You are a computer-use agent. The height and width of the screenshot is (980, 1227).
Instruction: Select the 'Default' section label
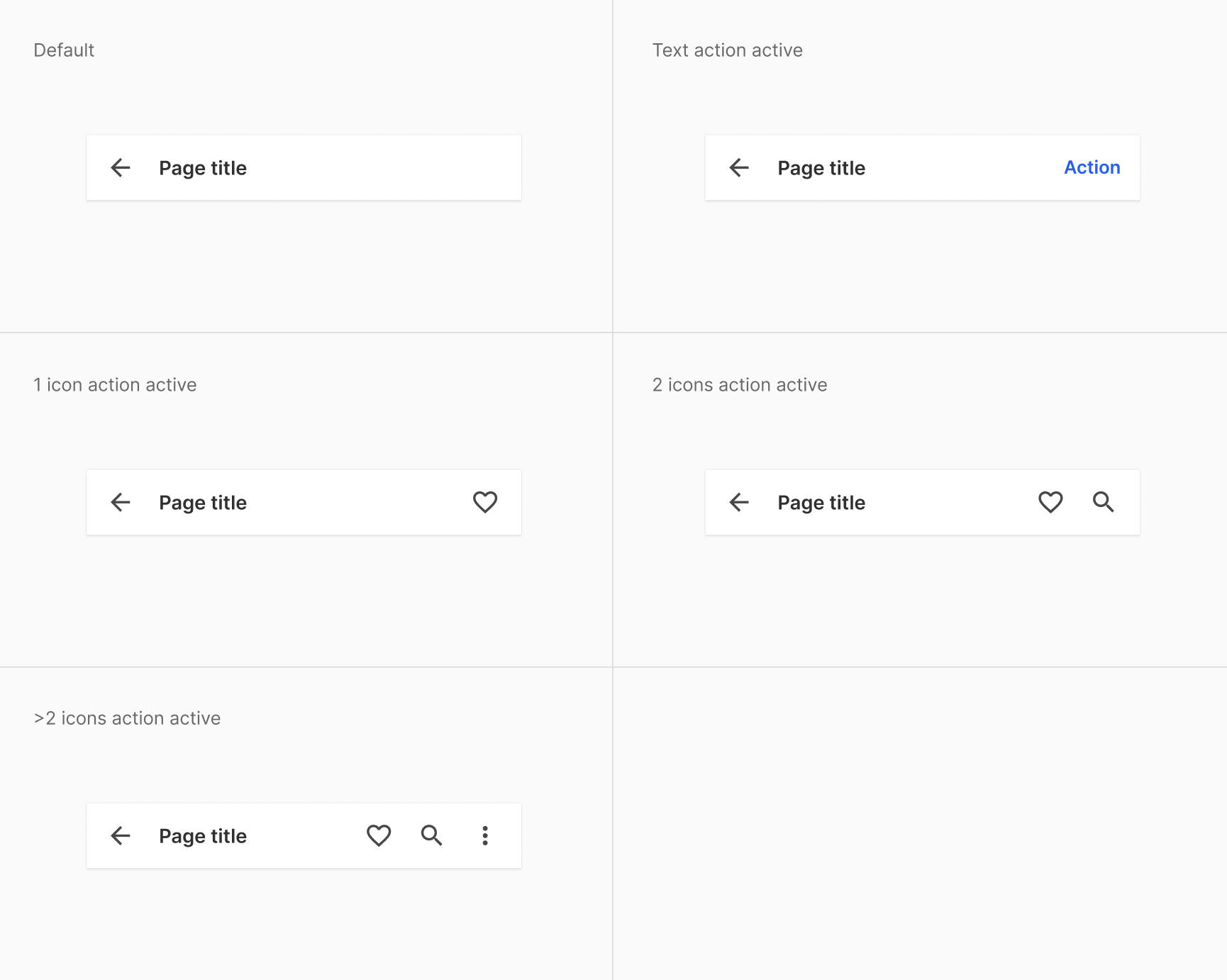tap(64, 50)
